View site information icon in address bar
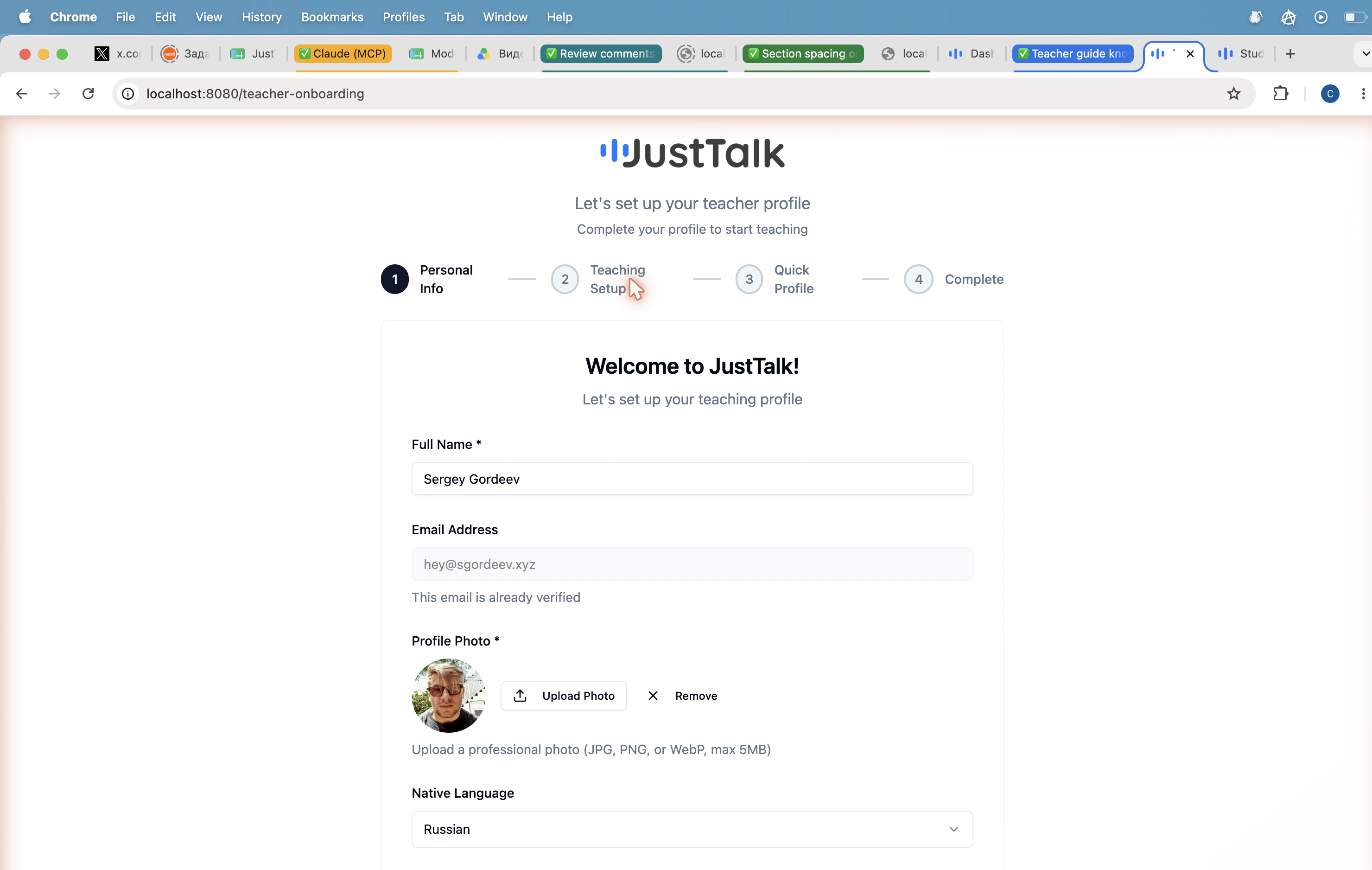The height and width of the screenshot is (870, 1372). [128, 94]
